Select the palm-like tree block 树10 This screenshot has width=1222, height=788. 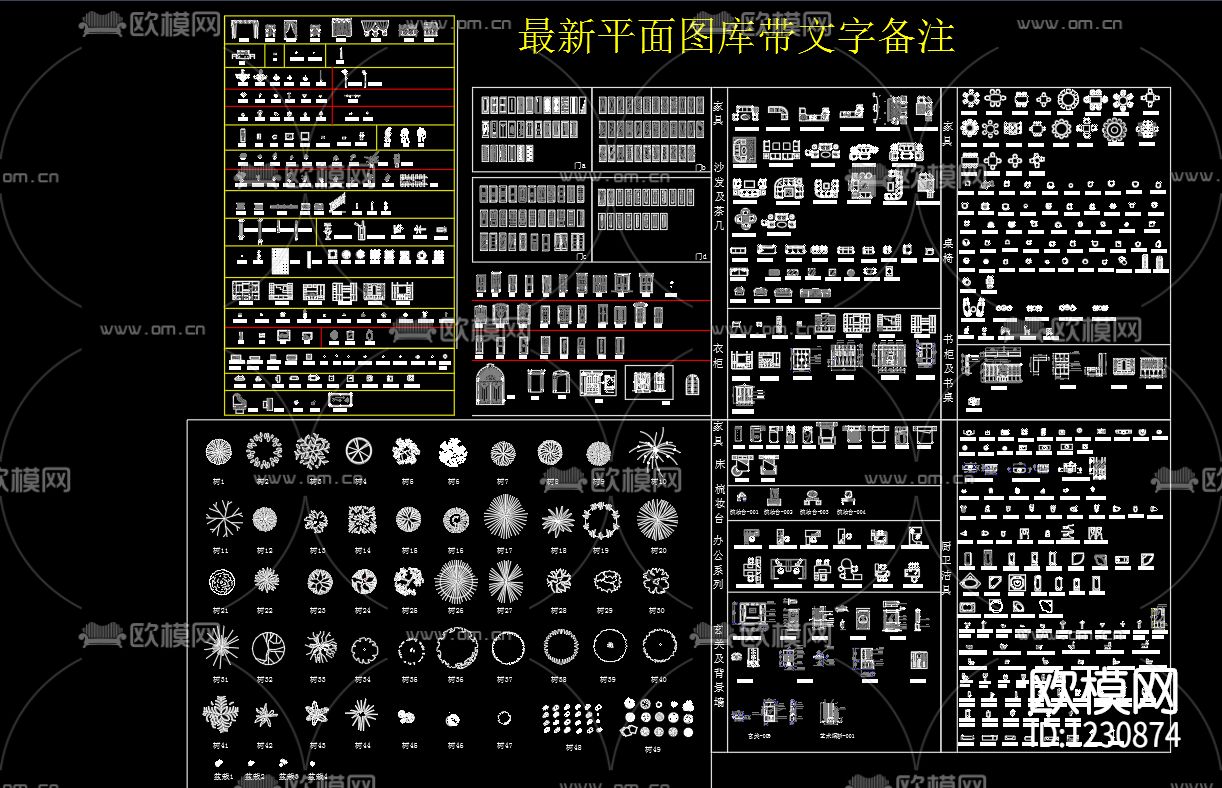coord(655,450)
